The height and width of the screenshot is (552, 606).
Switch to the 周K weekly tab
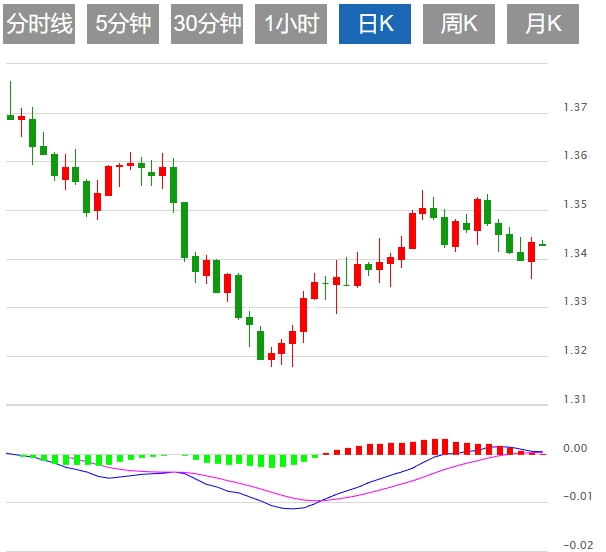coord(458,24)
